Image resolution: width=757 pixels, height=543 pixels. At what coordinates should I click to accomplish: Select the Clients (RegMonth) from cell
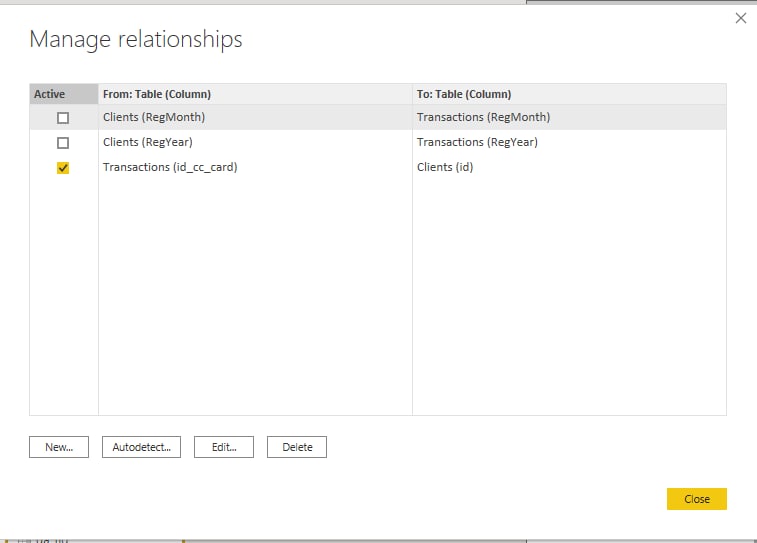pyautogui.click(x=255, y=117)
